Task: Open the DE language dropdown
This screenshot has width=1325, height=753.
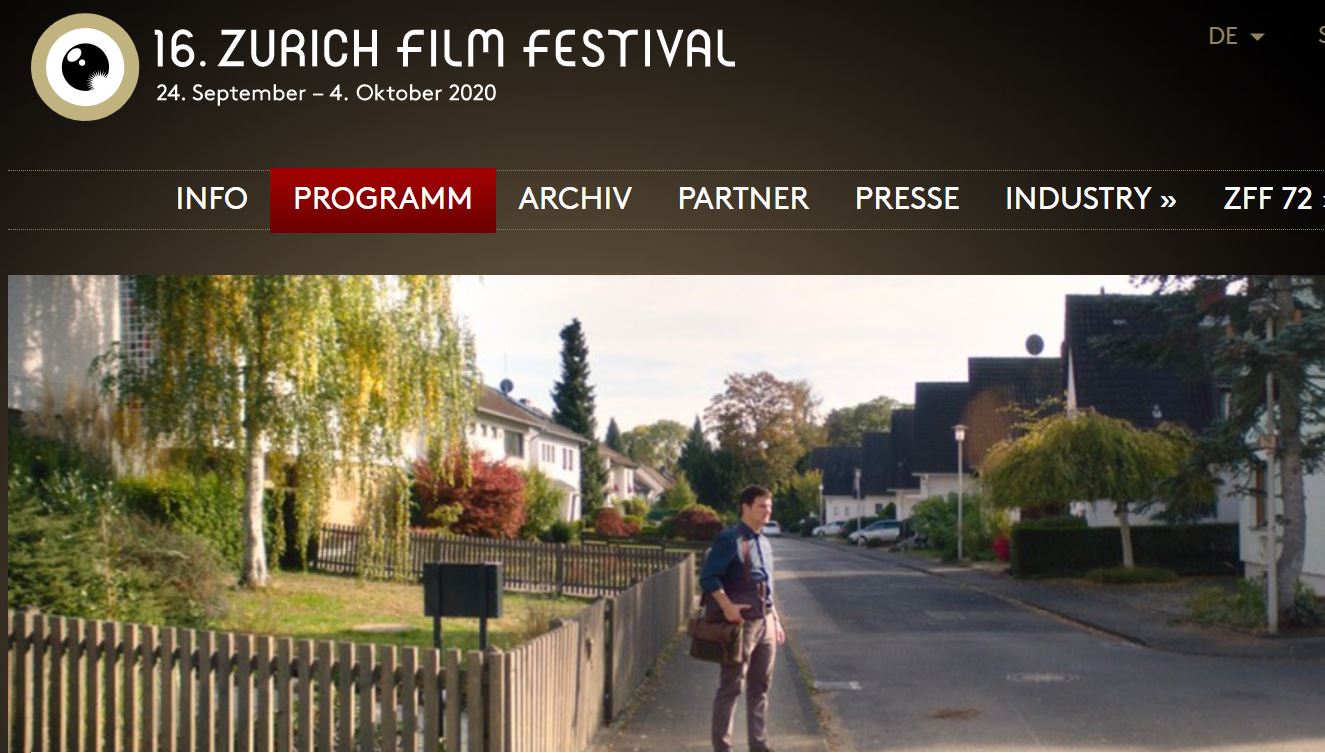Action: click(1236, 36)
